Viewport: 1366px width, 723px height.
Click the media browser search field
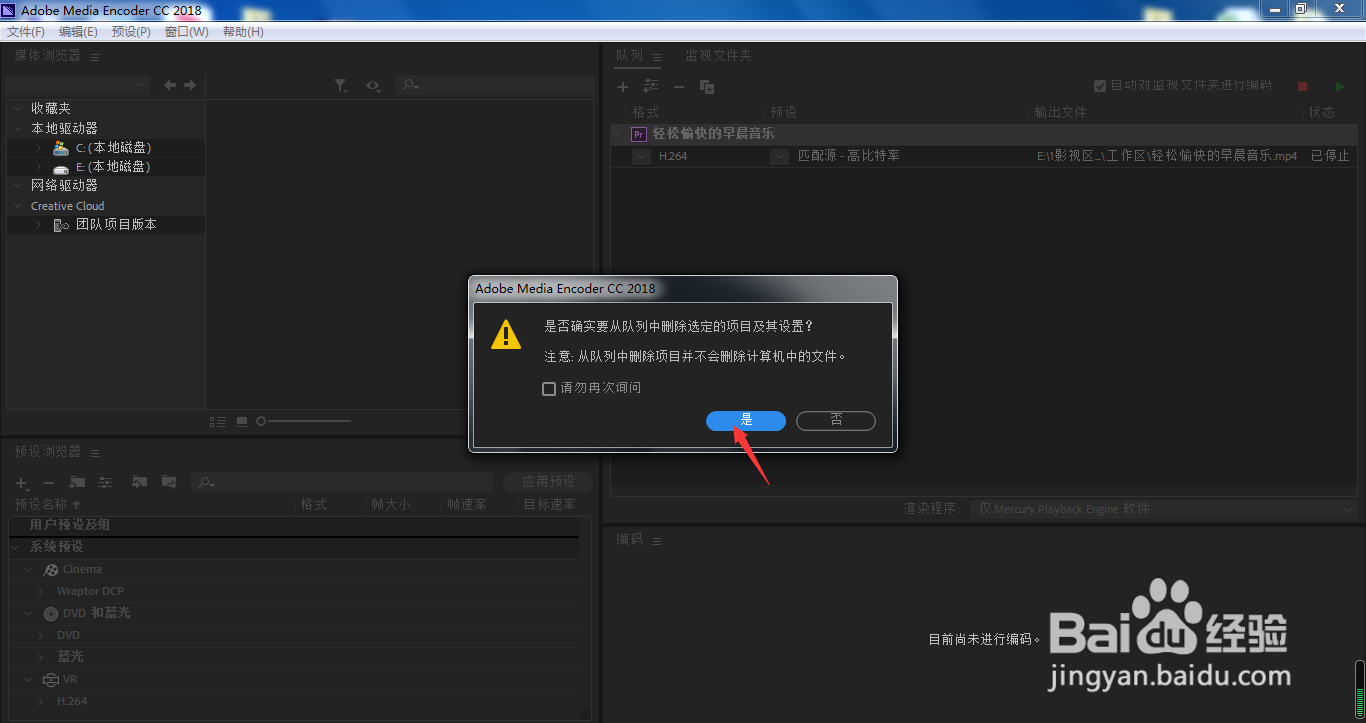tap(495, 86)
